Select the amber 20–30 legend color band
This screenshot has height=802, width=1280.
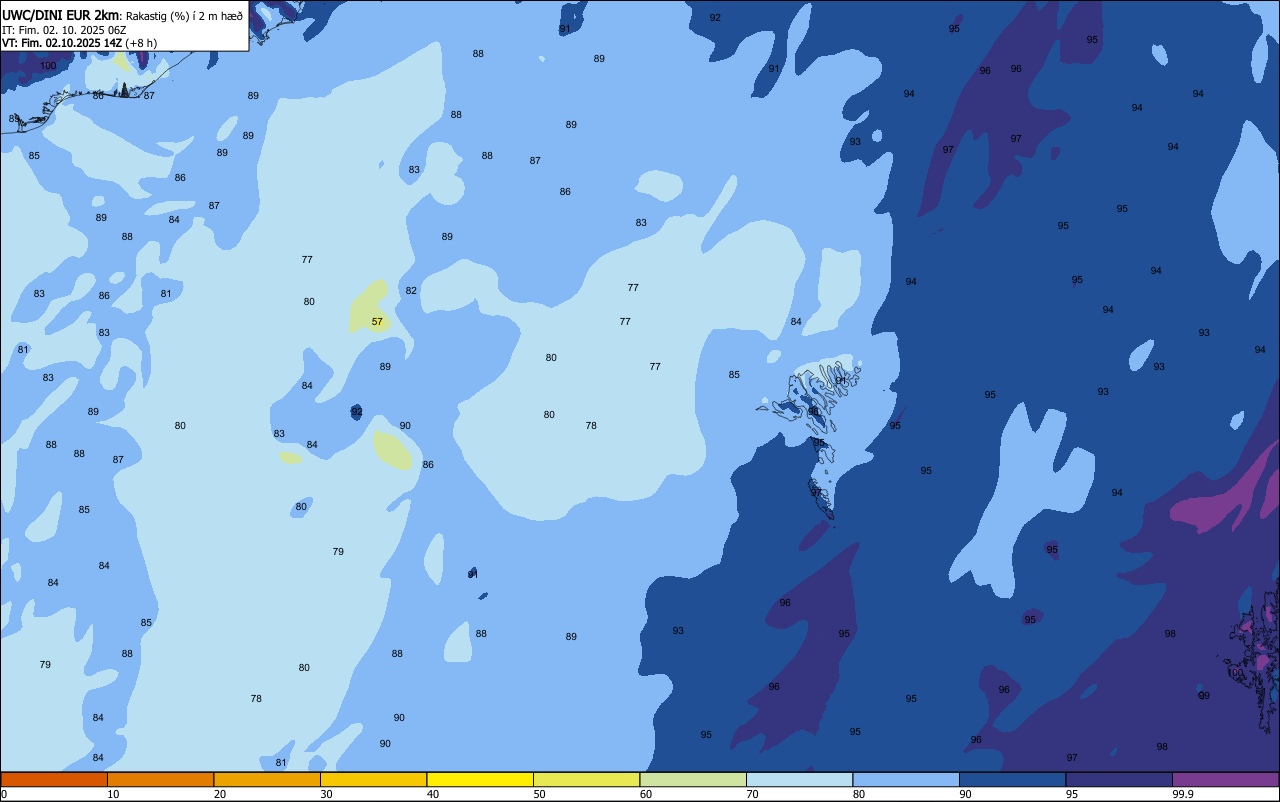[267, 779]
